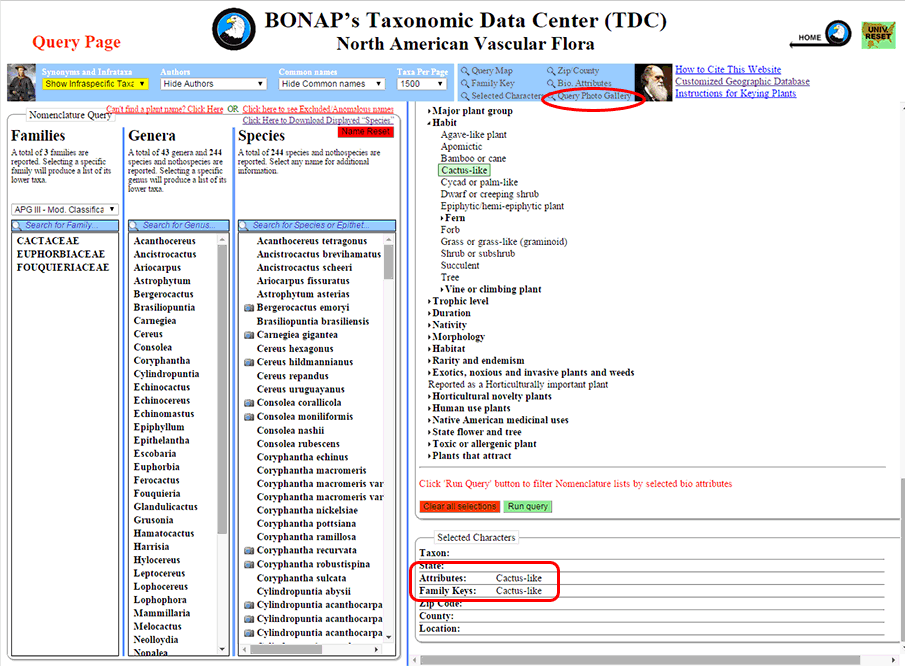
Task: Click the Run query button
Action: (x=527, y=507)
